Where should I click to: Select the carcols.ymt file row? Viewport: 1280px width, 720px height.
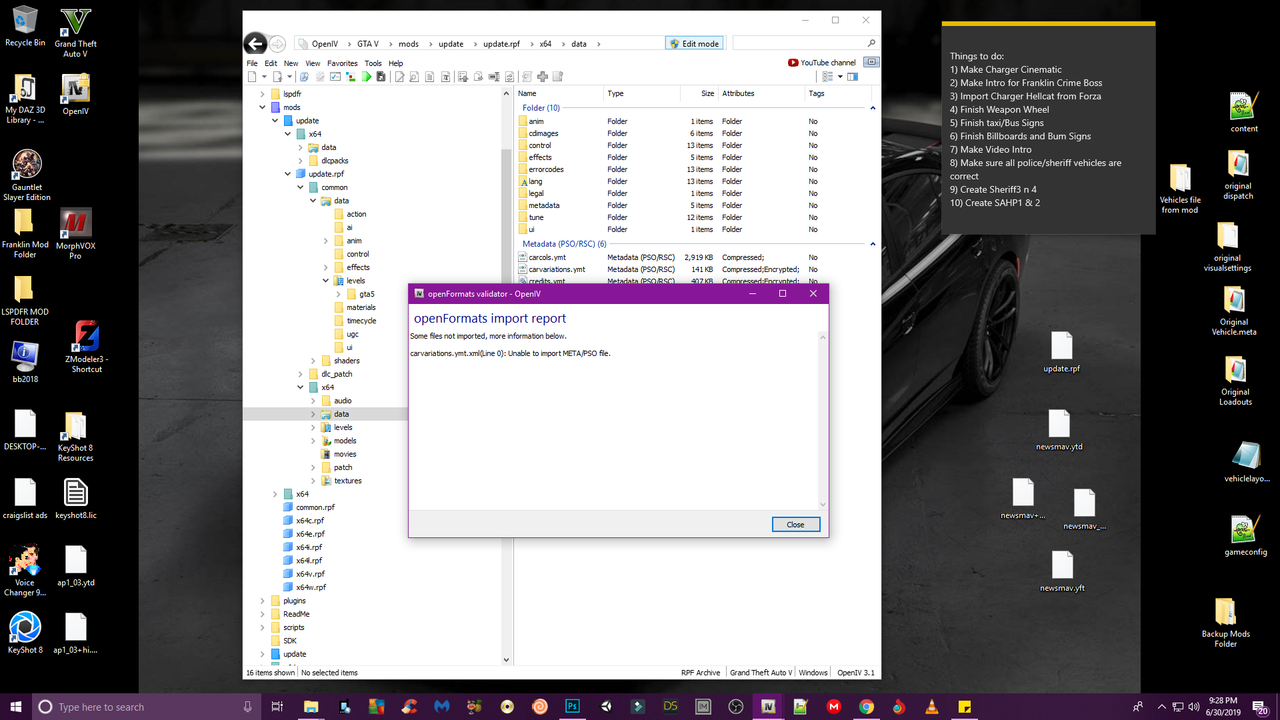pyautogui.click(x=695, y=257)
